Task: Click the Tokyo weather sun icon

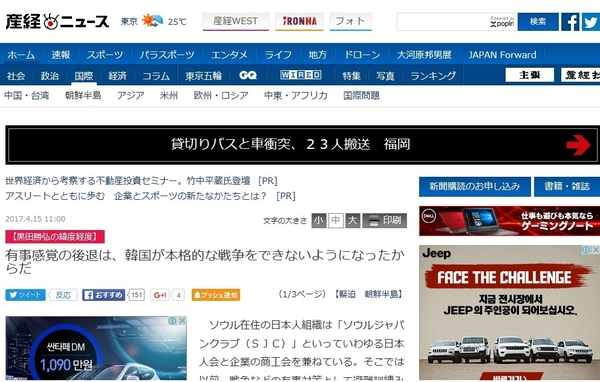Action: (152, 20)
